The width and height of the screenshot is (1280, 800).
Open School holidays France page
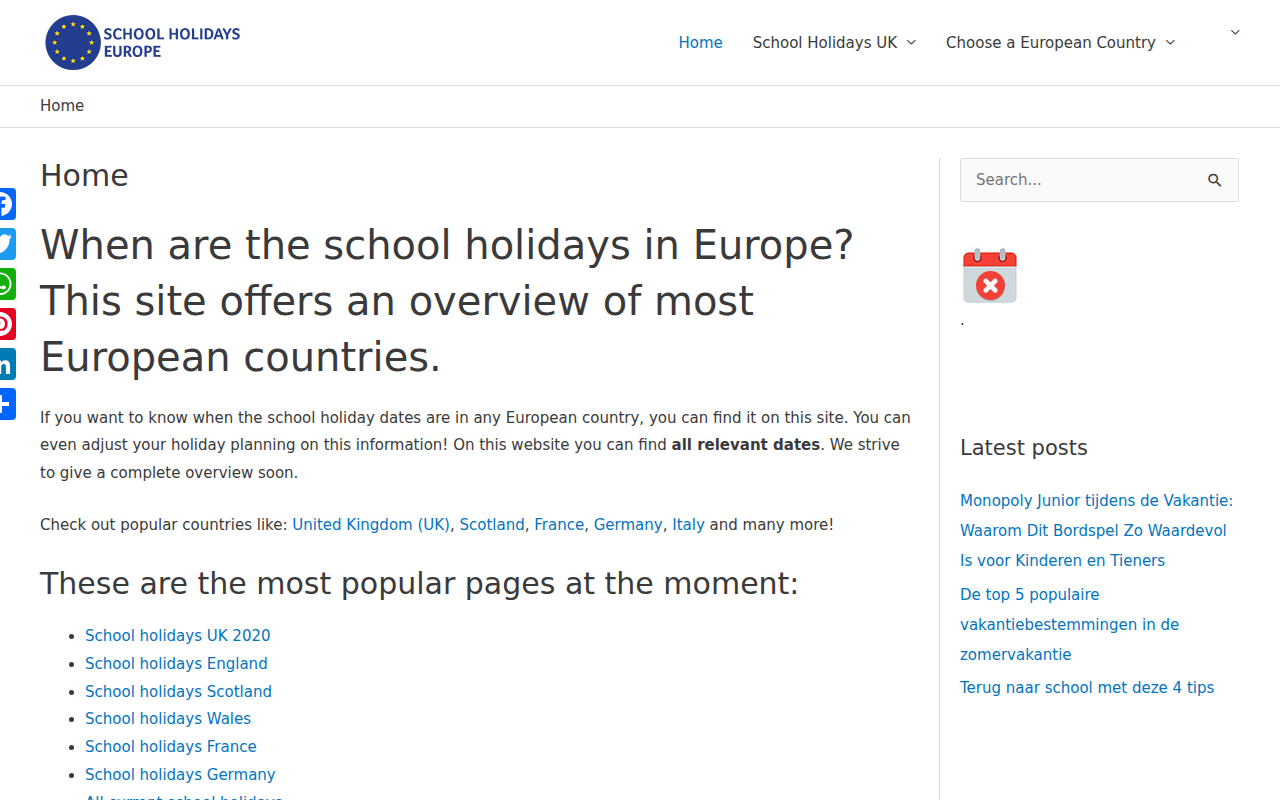click(x=171, y=746)
